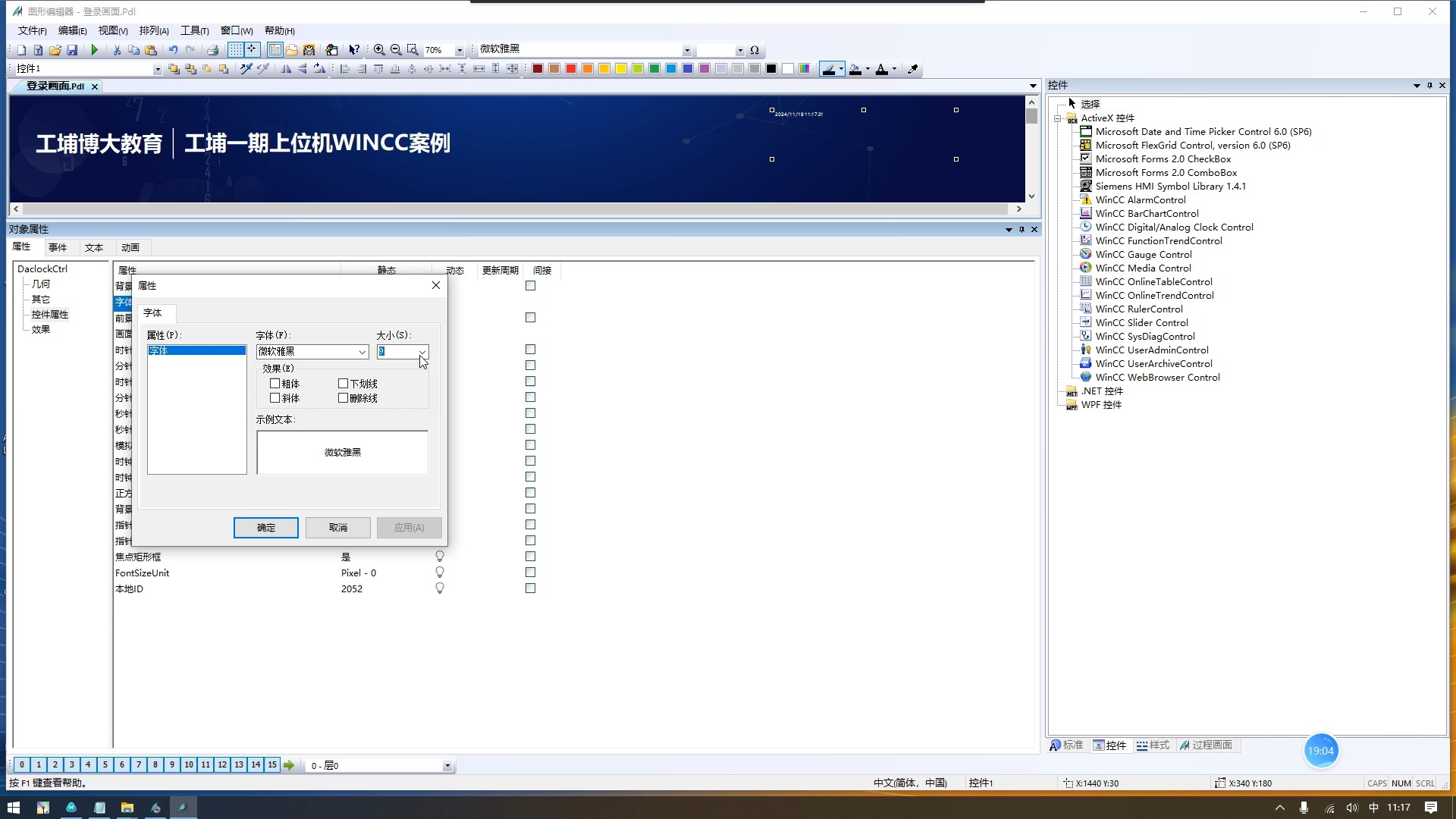Open the 排列(A) menu
This screenshot has height=819, width=1456.
pos(154,31)
